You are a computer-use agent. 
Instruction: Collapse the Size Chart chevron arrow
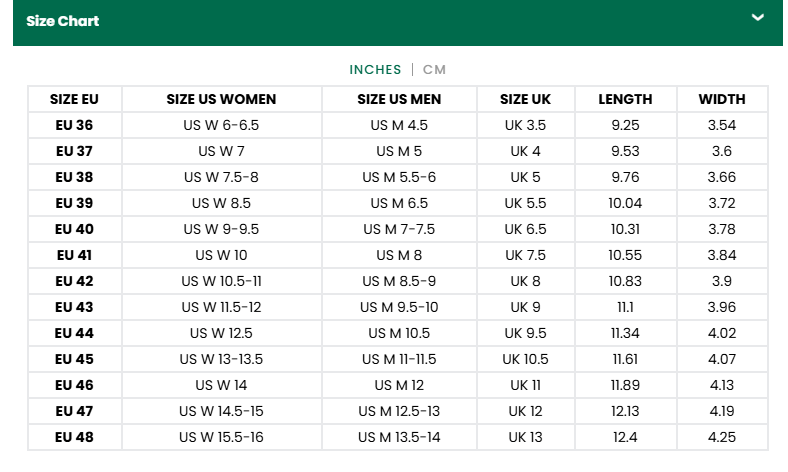coord(758,18)
